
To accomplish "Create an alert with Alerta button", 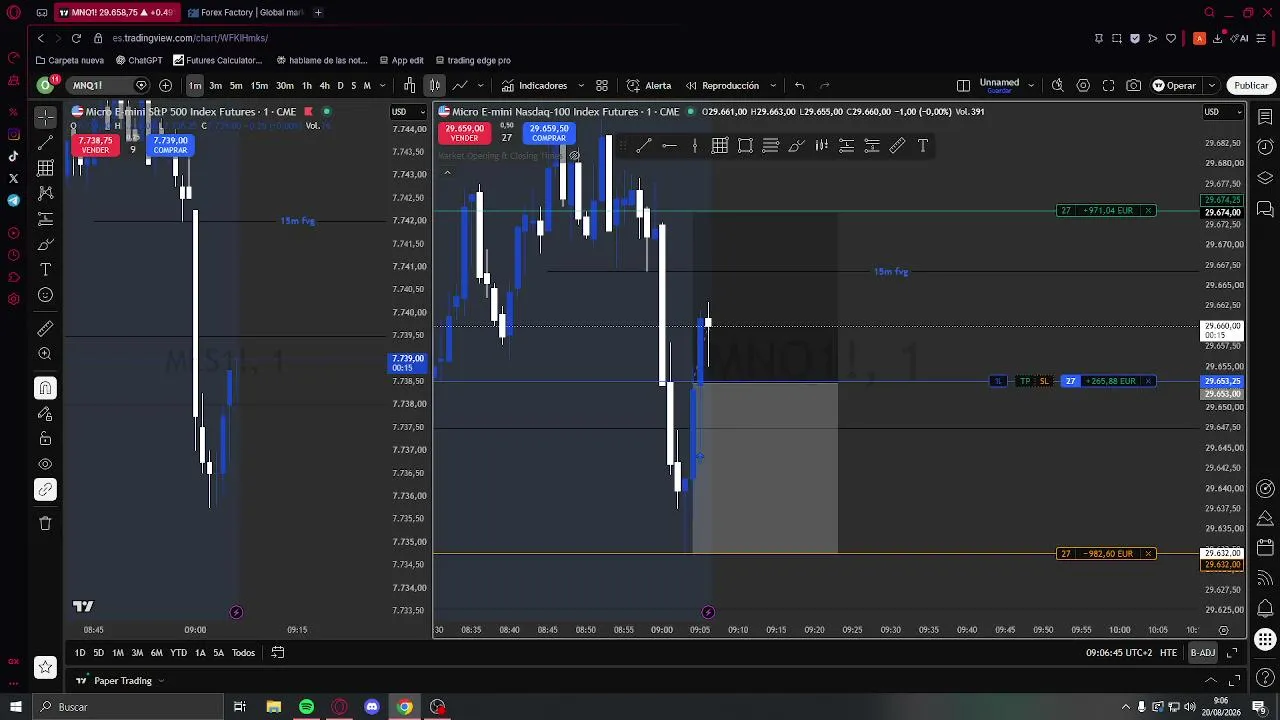I will [649, 85].
